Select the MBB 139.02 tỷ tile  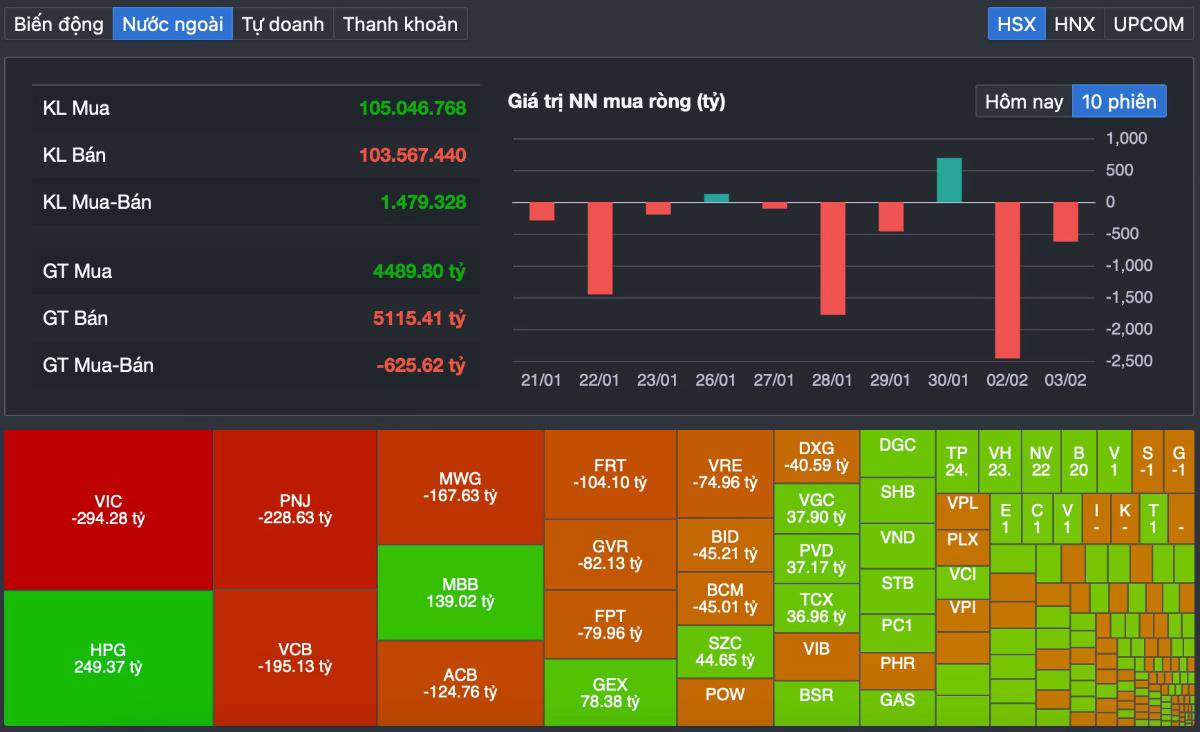pyautogui.click(x=460, y=593)
